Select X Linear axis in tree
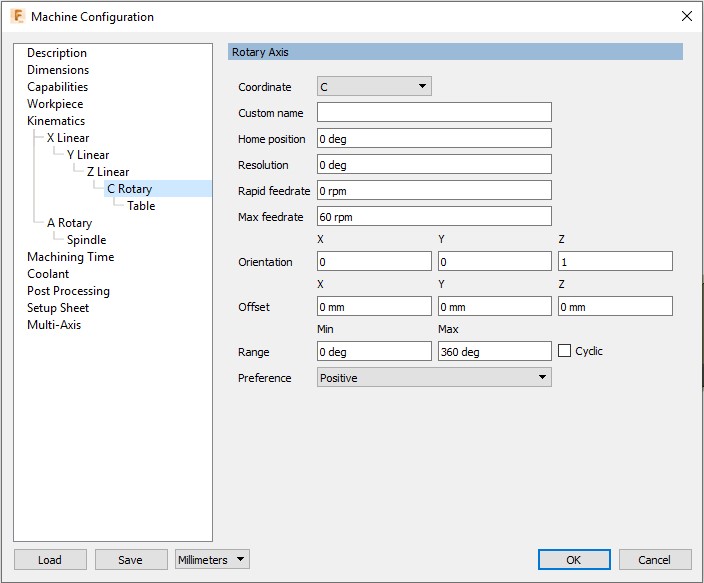Screen dimensions: 704x583 [68, 138]
